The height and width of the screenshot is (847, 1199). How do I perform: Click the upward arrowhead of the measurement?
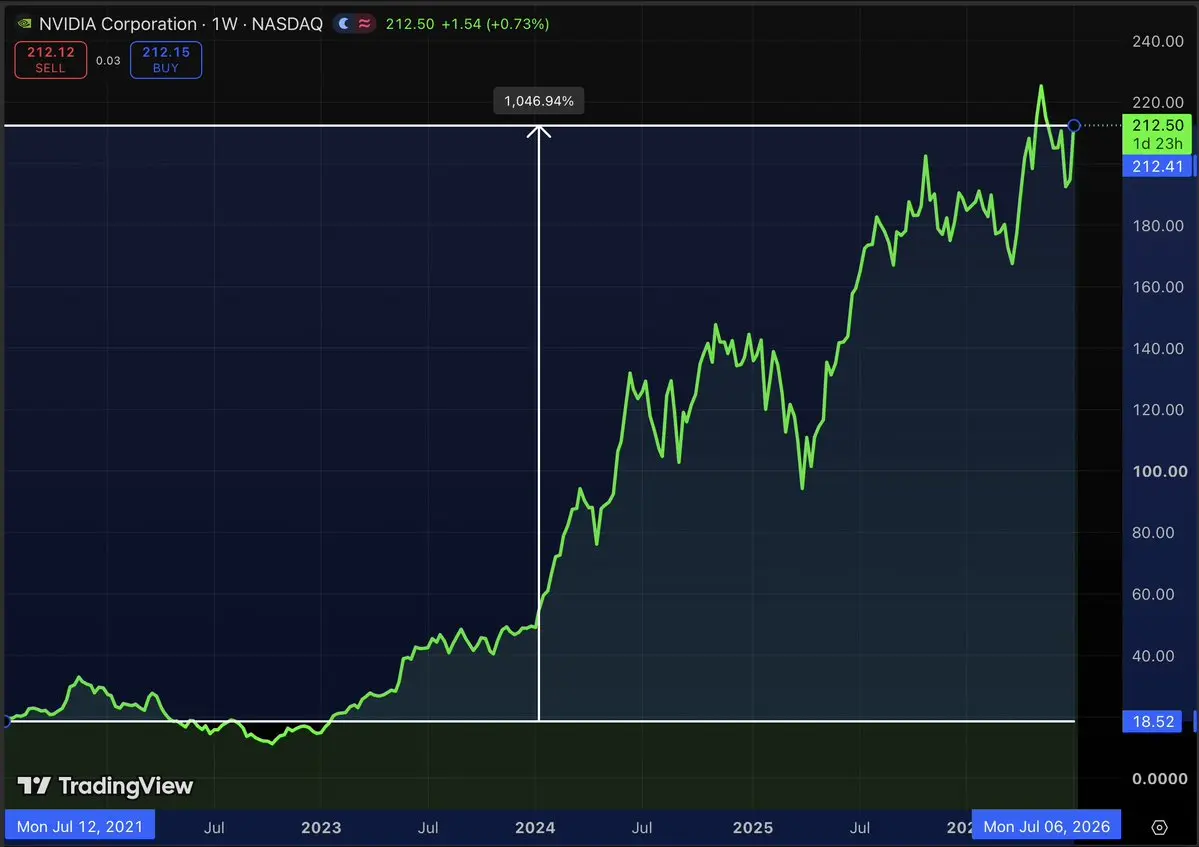tap(539, 132)
